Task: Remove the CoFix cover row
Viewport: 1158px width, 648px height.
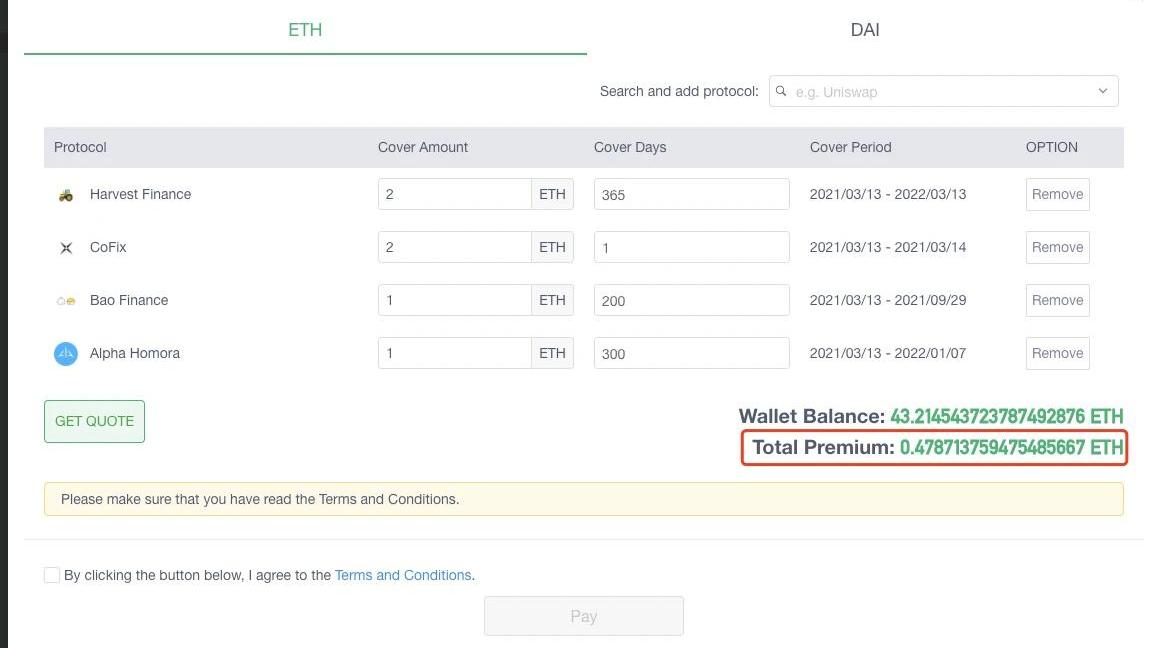Action: point(1057,247)
